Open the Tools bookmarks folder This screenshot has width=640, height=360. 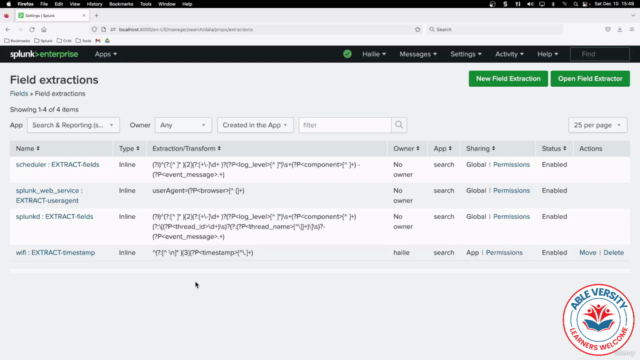(x=84, y=41)
